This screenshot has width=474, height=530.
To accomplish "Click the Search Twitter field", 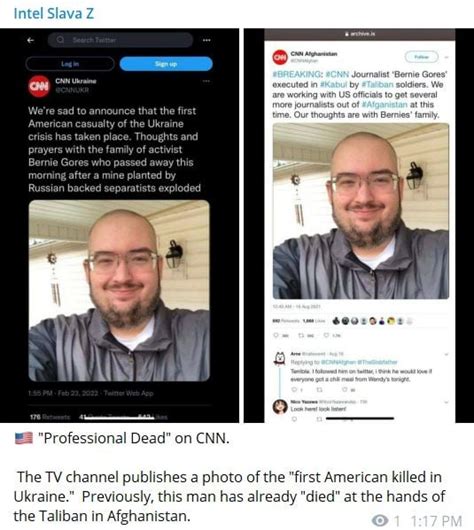I will tap(120, 40).
